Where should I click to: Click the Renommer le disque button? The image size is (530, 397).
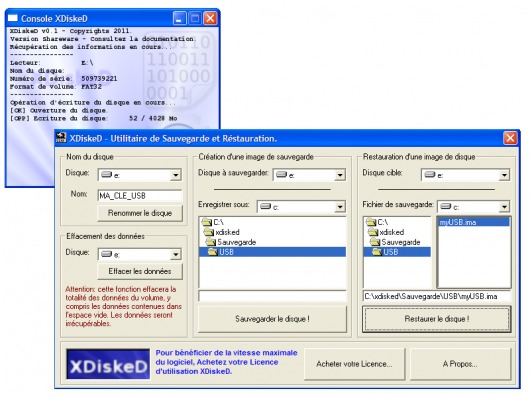click(x=140, y=213)
